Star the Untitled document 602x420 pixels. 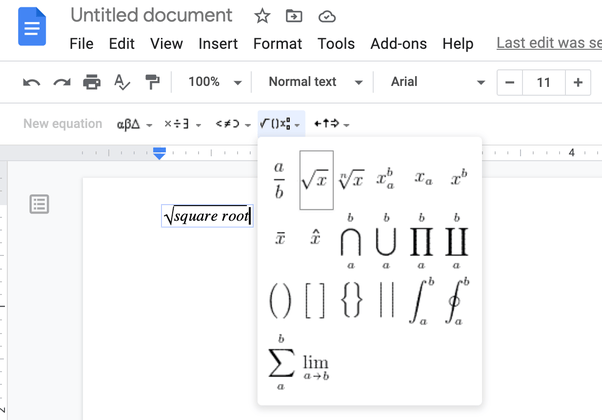[x=262, y=16]
